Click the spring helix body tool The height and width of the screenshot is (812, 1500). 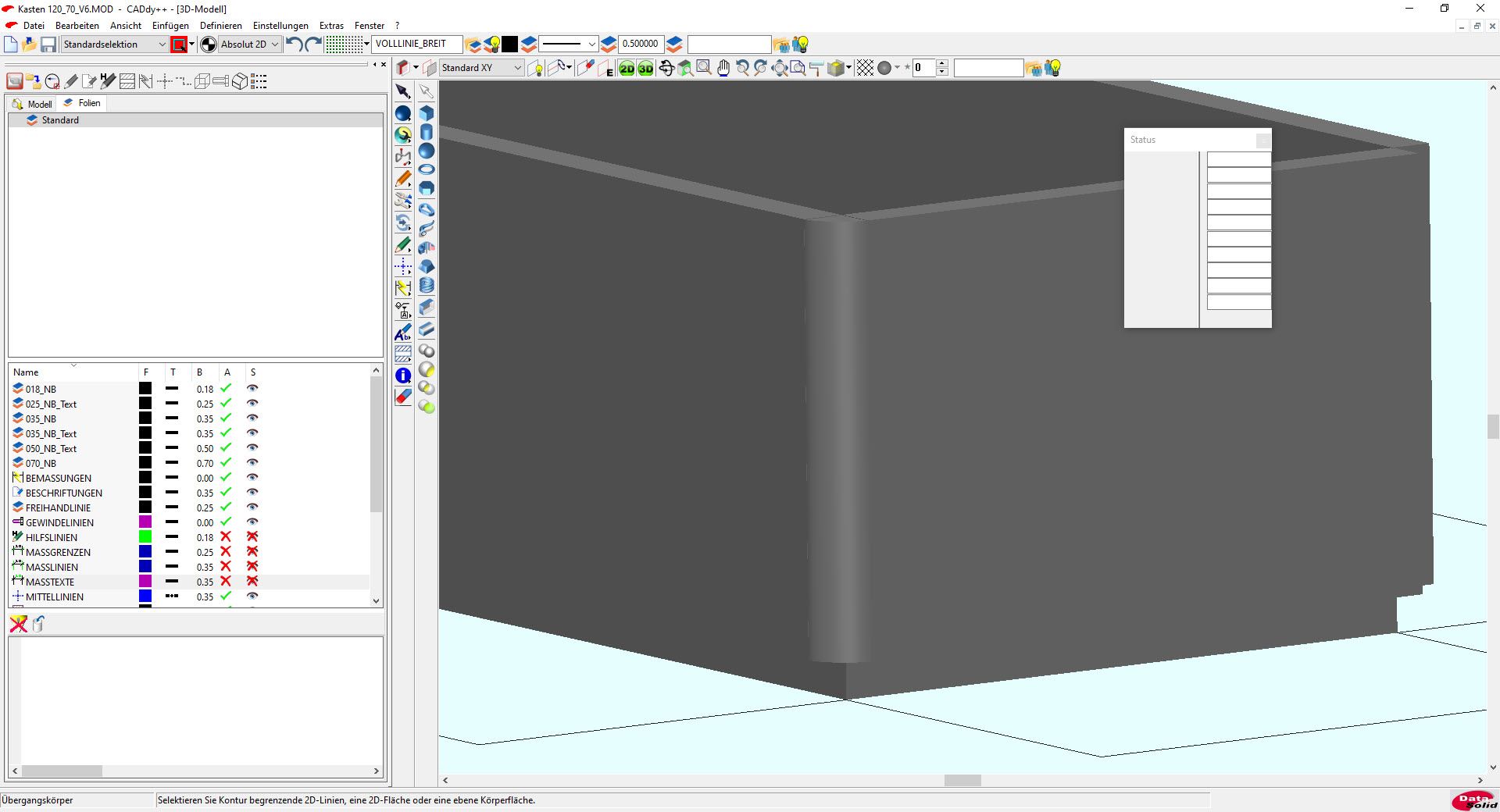(427, 286)
